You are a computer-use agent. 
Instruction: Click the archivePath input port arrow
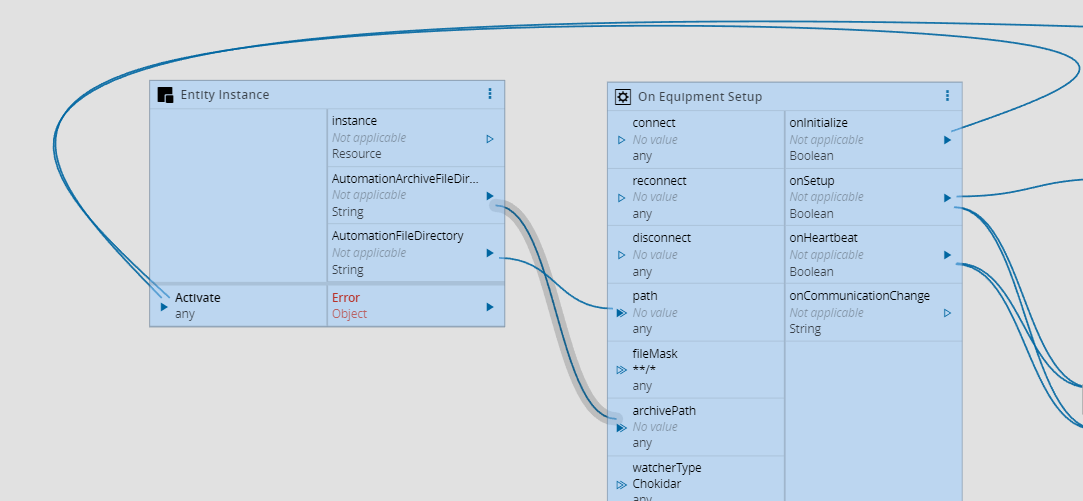point(621,428)
